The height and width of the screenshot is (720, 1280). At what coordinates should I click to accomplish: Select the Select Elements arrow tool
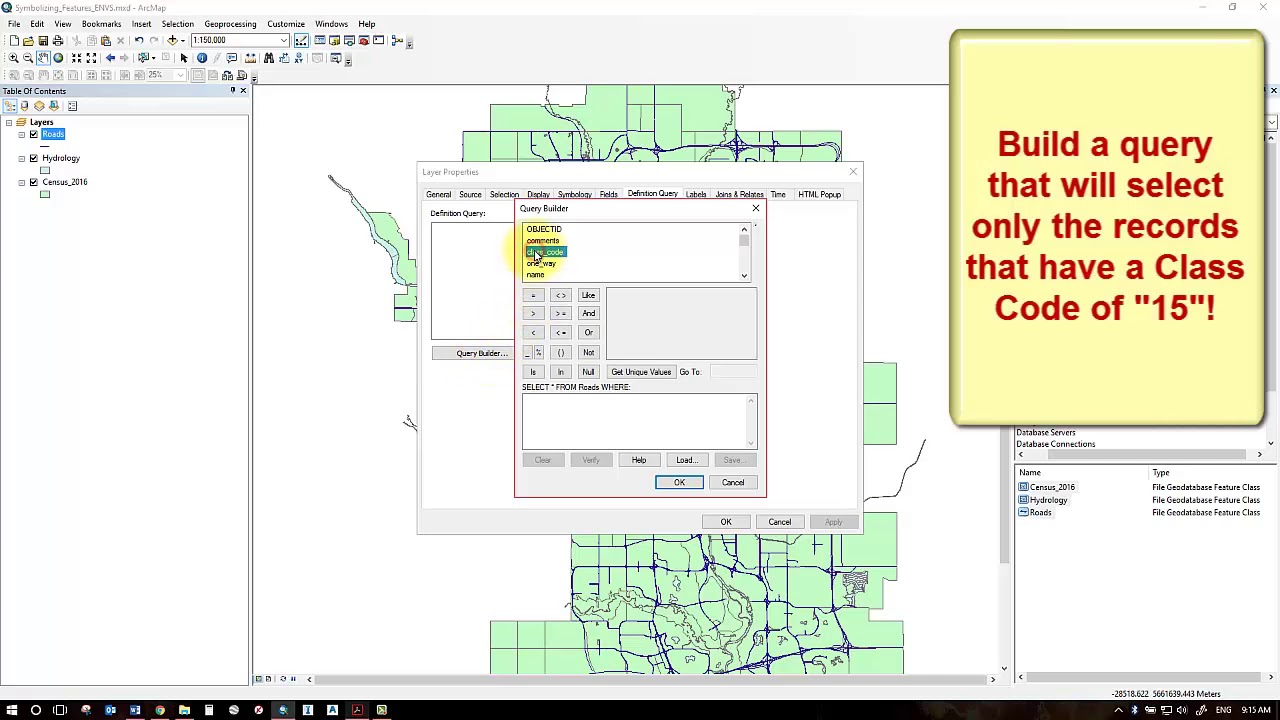184,58
